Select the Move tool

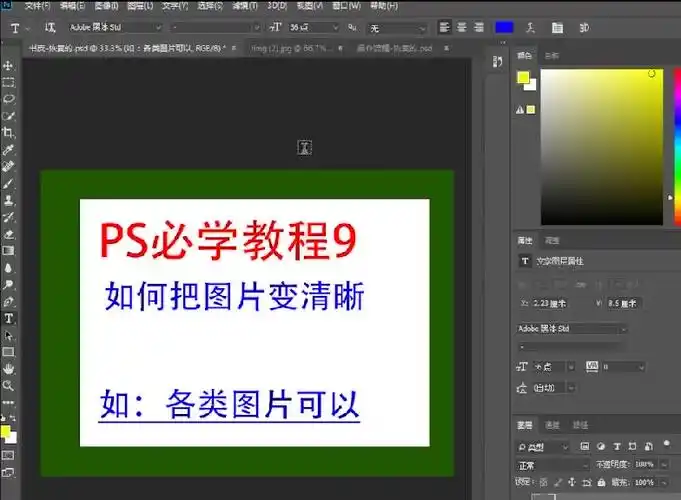click(8, 66)
